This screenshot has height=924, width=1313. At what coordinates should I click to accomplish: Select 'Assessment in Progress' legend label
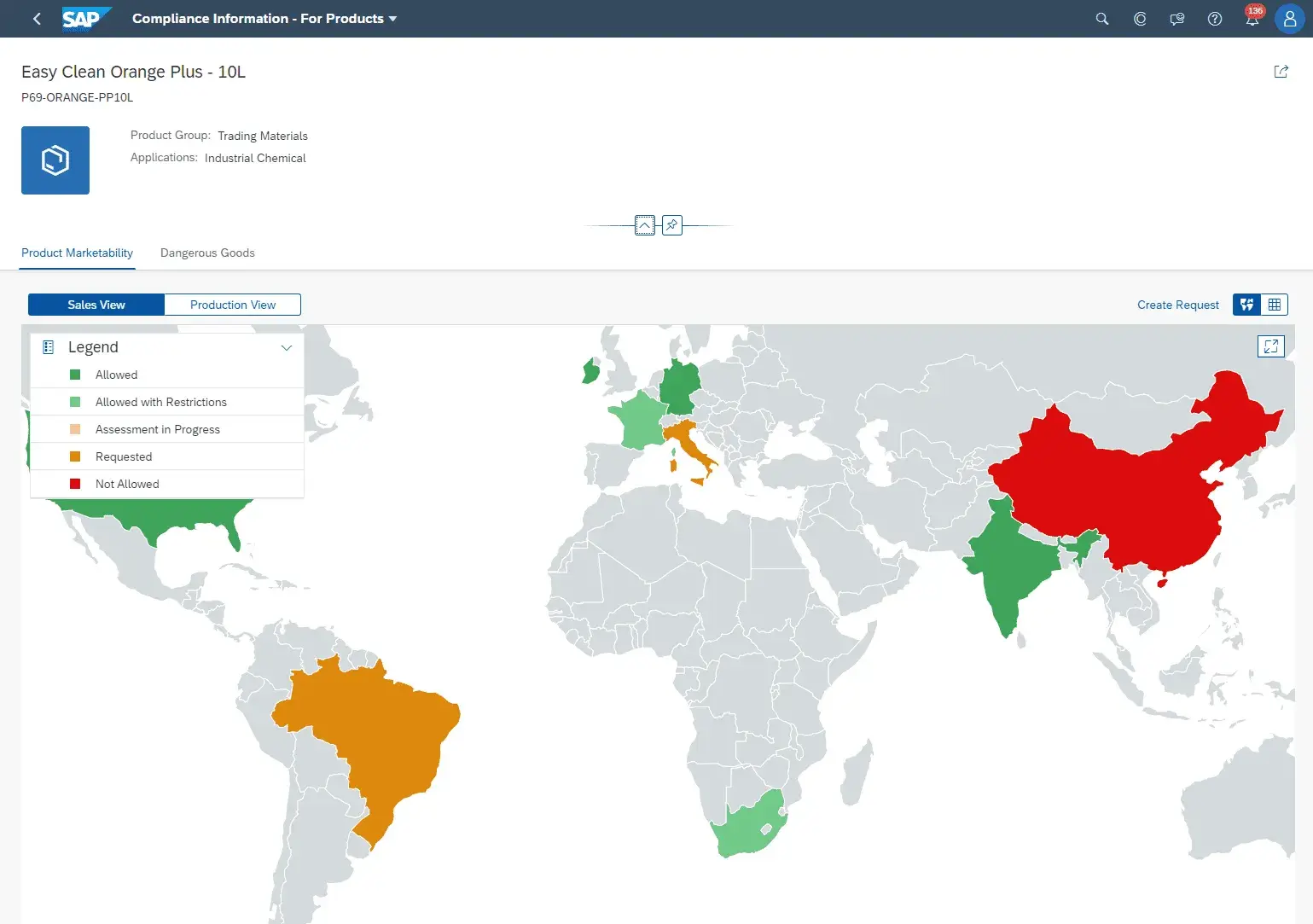click(158, 429)
